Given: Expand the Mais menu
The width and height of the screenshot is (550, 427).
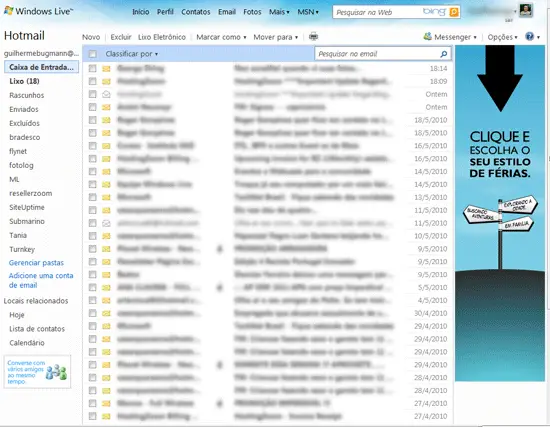Looking at the screenshot, I should tap(279, 12).
